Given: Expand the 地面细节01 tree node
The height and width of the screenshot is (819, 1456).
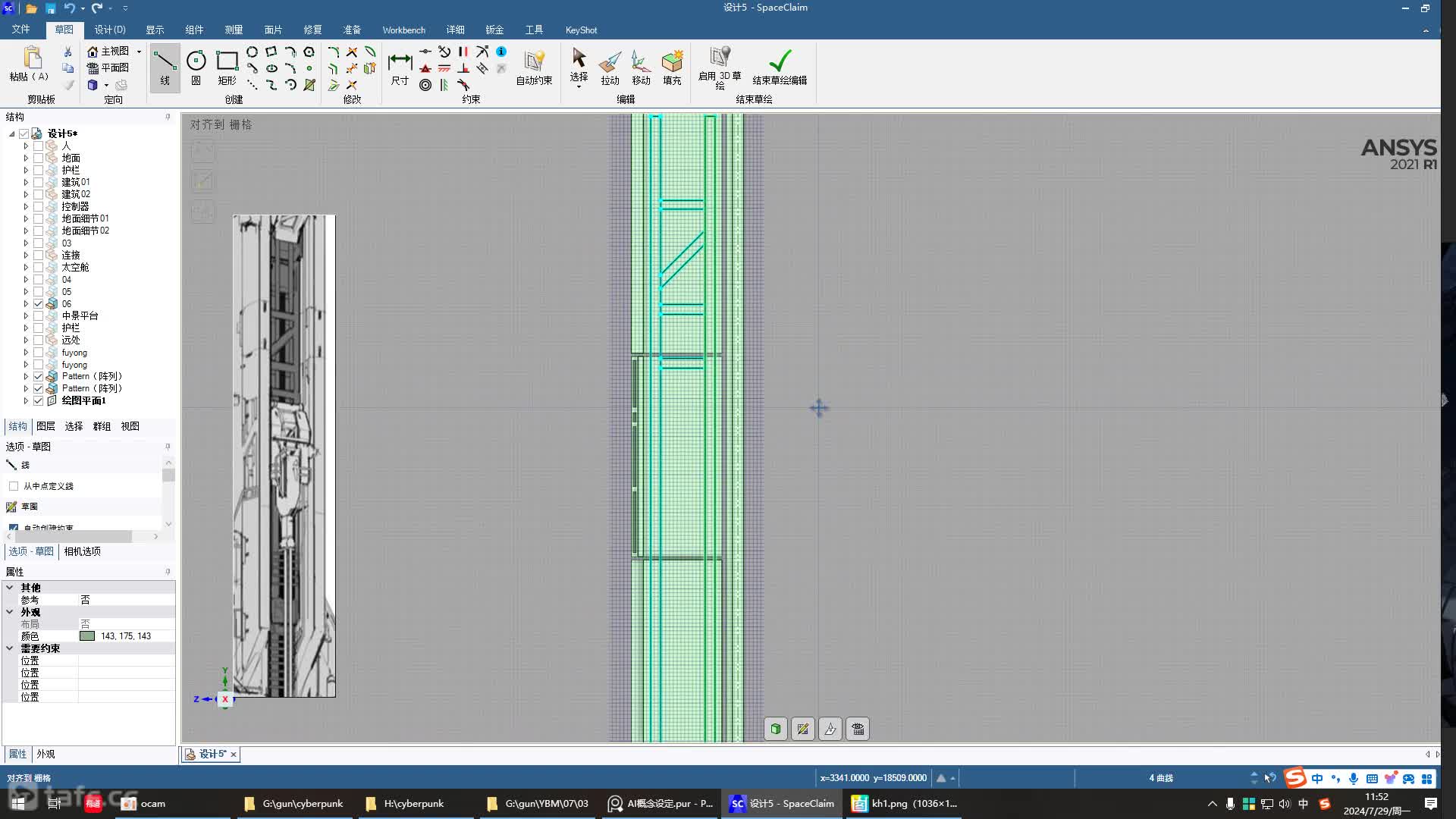Looking at the screenshot, I should pyautogui.click(x=26, y=218).
